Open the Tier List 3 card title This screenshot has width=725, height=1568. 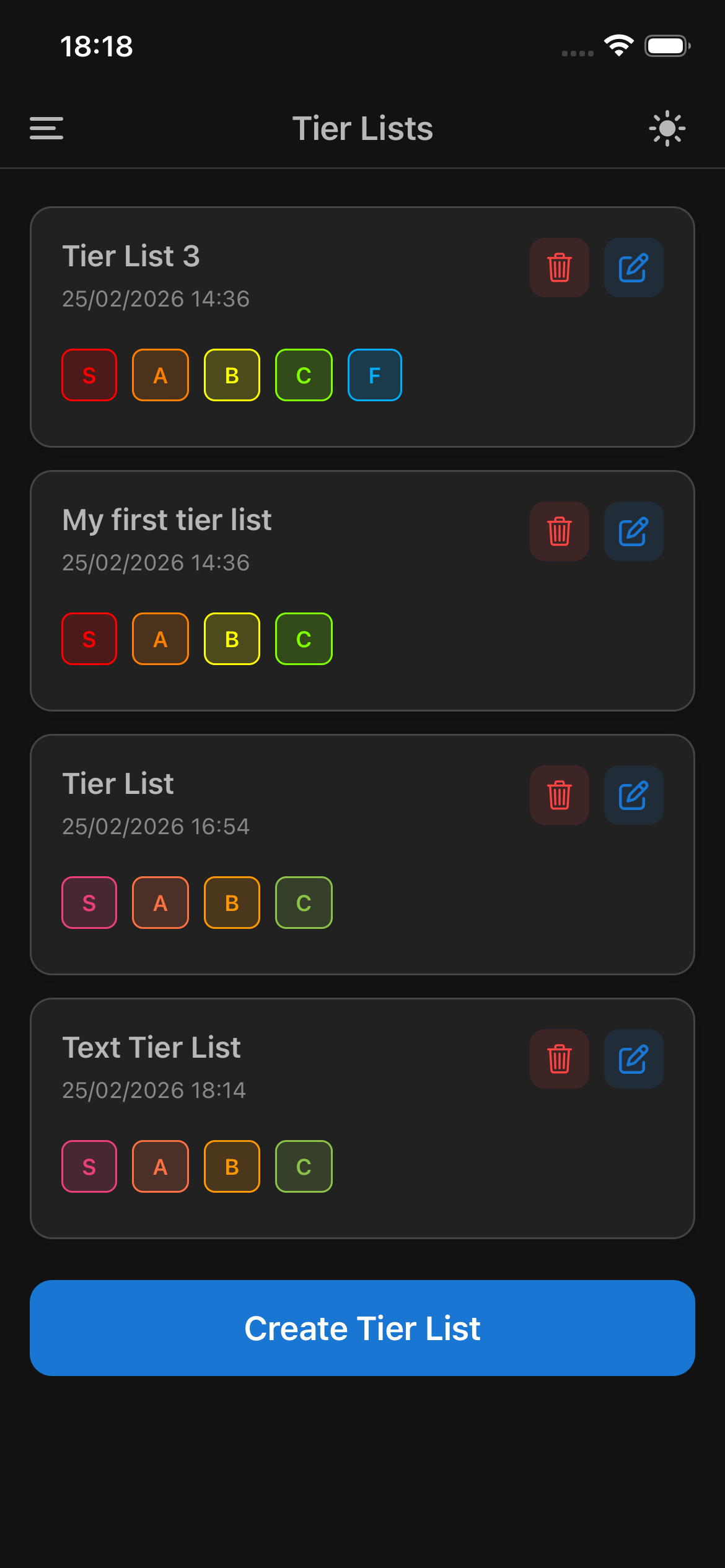131,256
